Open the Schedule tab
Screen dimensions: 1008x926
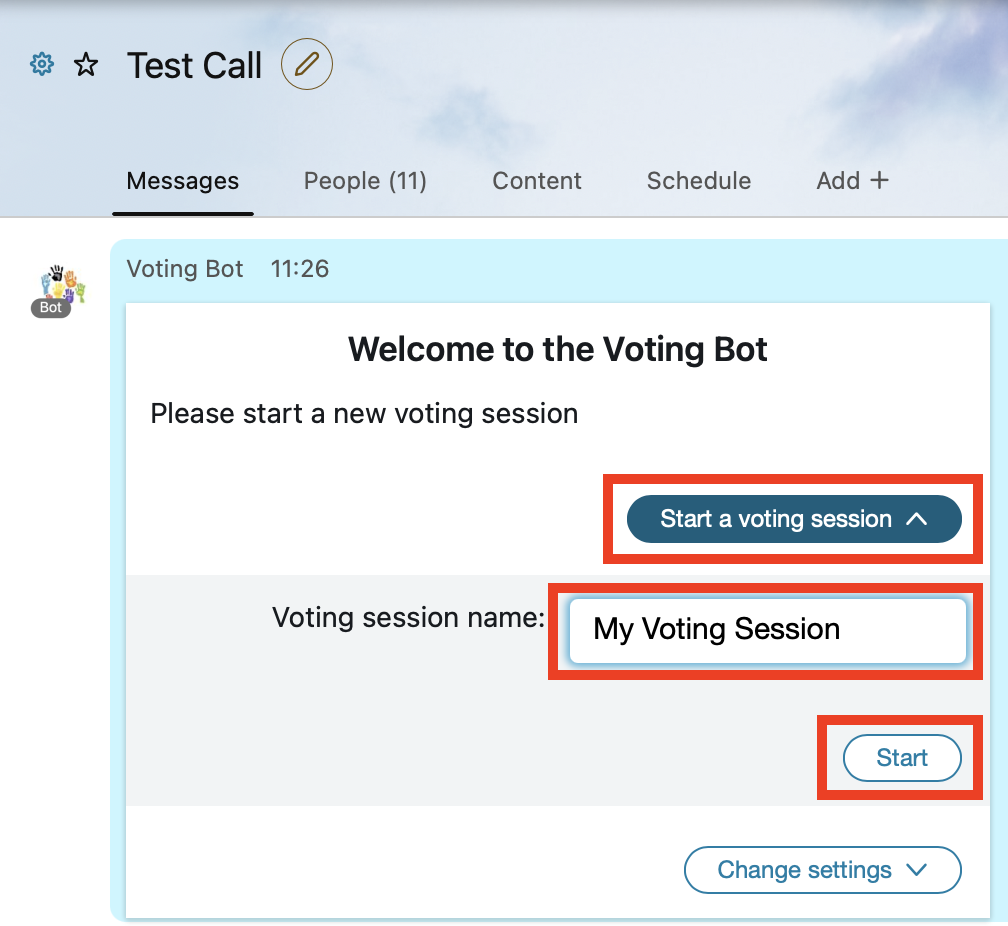point(699,181)
